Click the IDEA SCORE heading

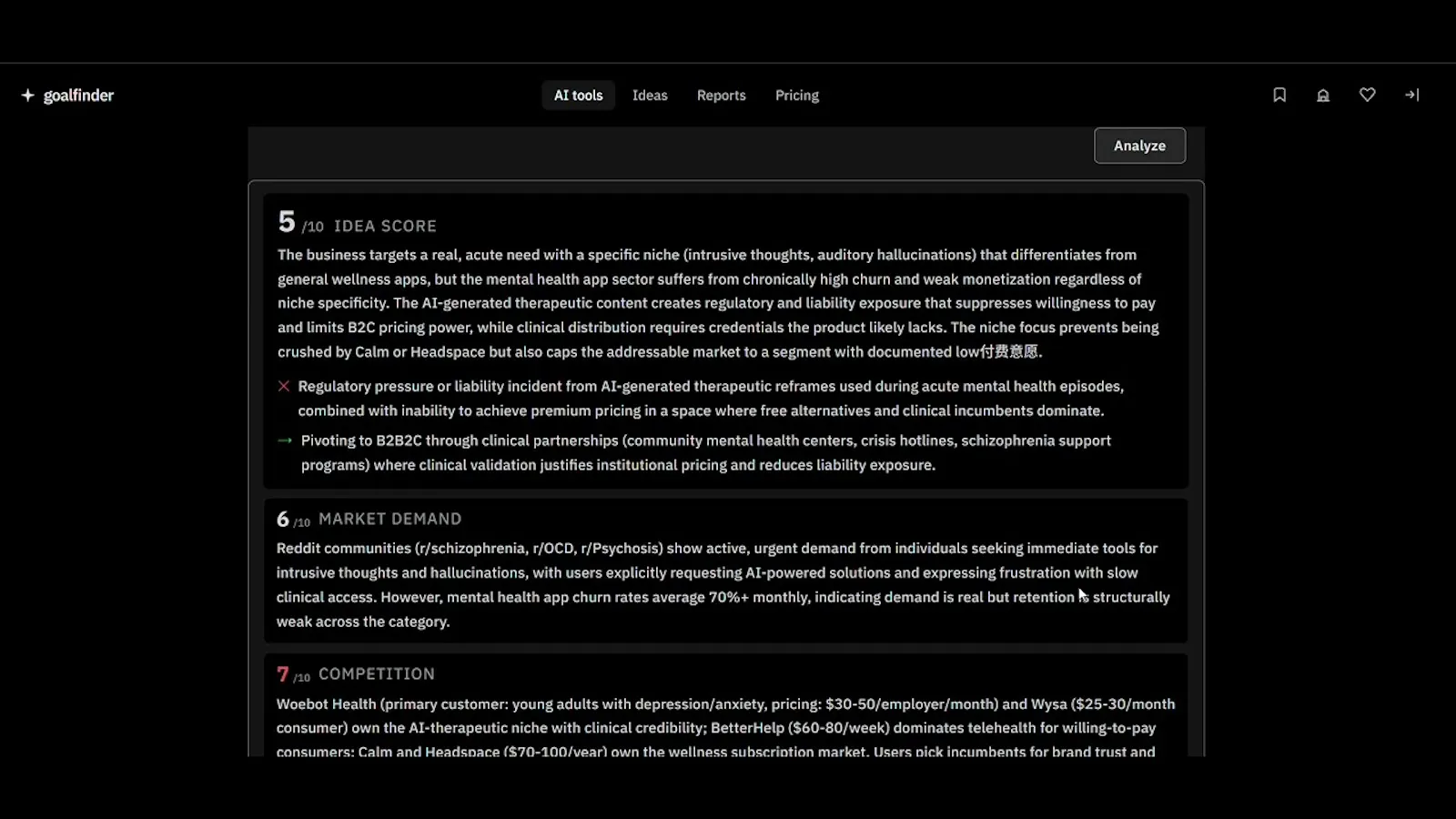[385, 226]
